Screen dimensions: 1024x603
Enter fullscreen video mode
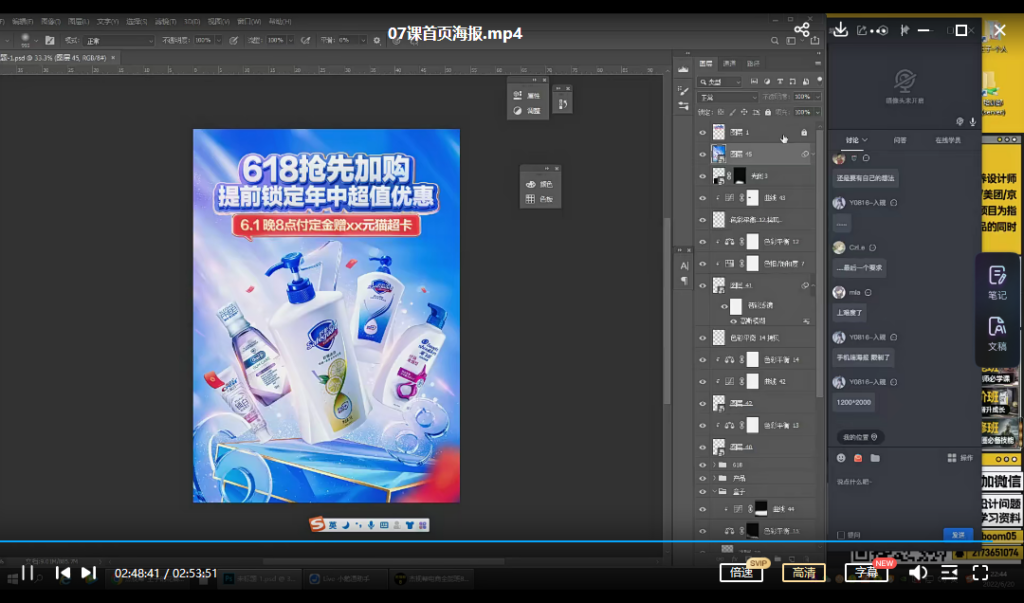(980, 573)
